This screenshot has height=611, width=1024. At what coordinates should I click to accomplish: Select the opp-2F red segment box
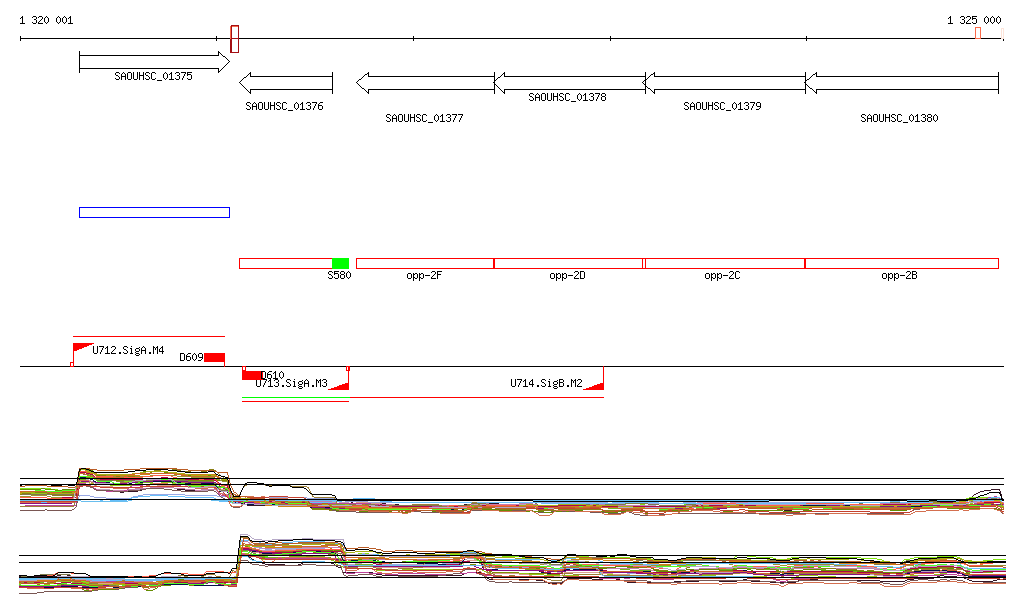point(425,264)
